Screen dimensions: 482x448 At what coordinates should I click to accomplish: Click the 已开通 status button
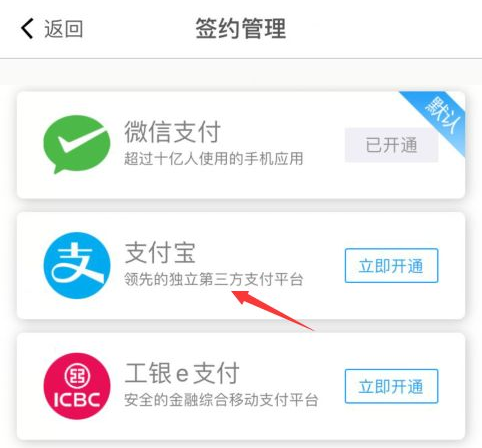click(x=391, y=145)
